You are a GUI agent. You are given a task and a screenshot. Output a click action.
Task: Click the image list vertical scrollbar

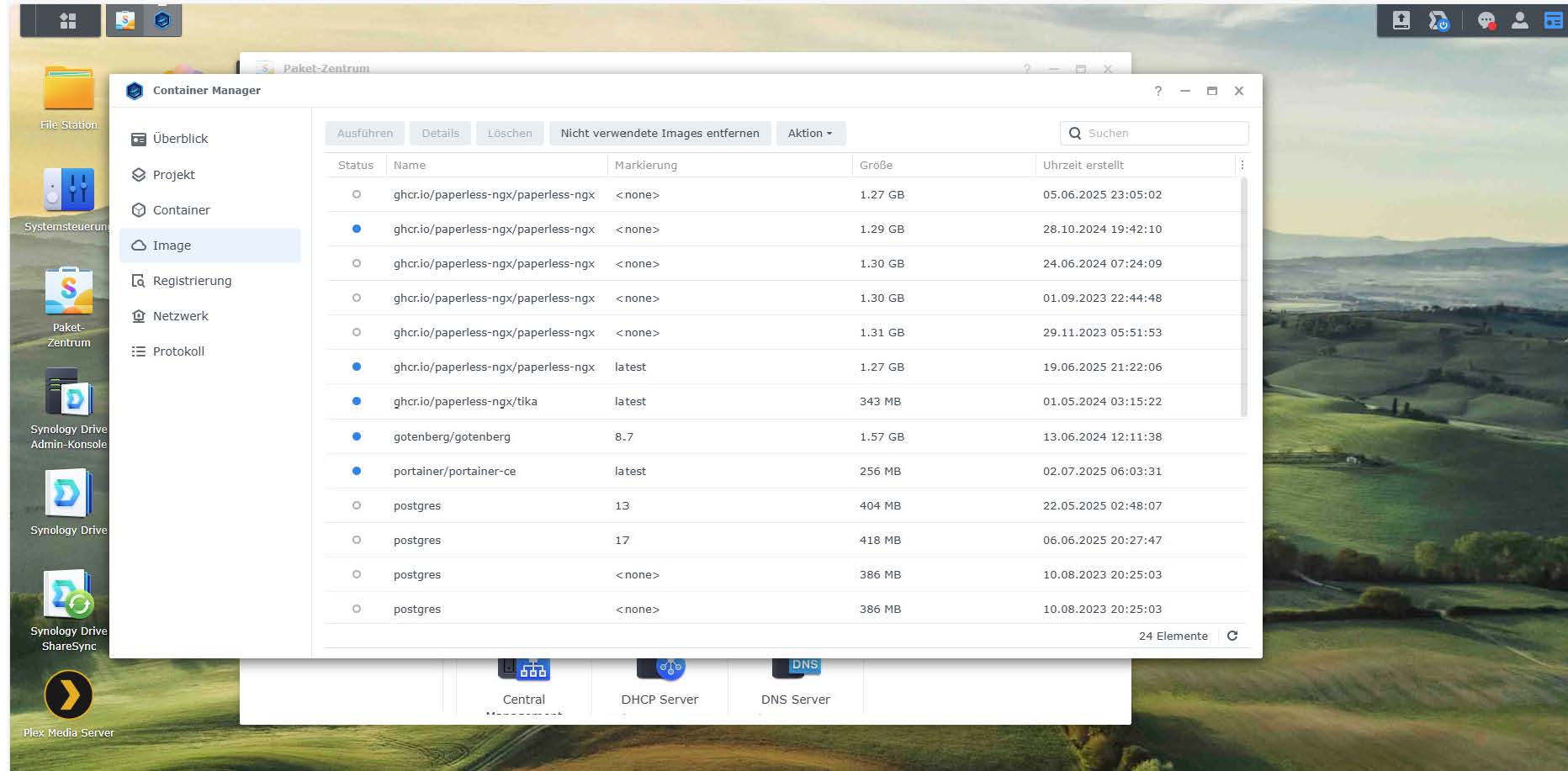(1243, 297)
